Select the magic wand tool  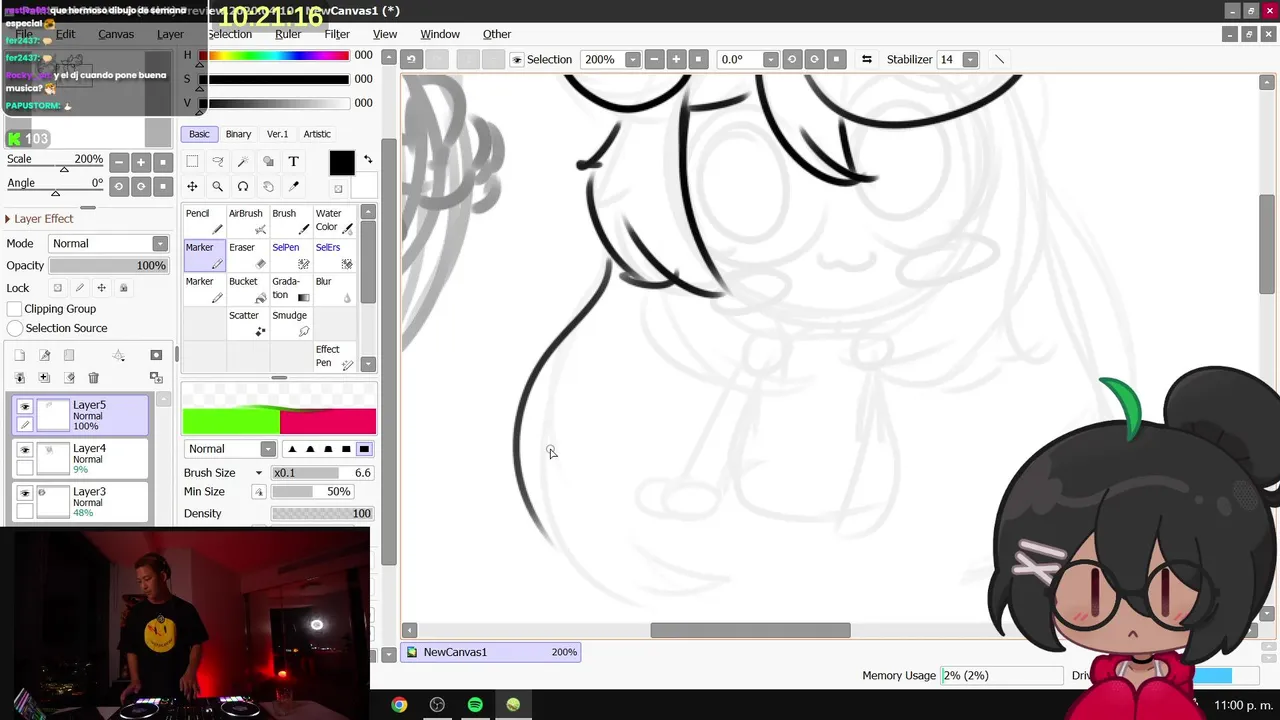(x=243, y=161)
